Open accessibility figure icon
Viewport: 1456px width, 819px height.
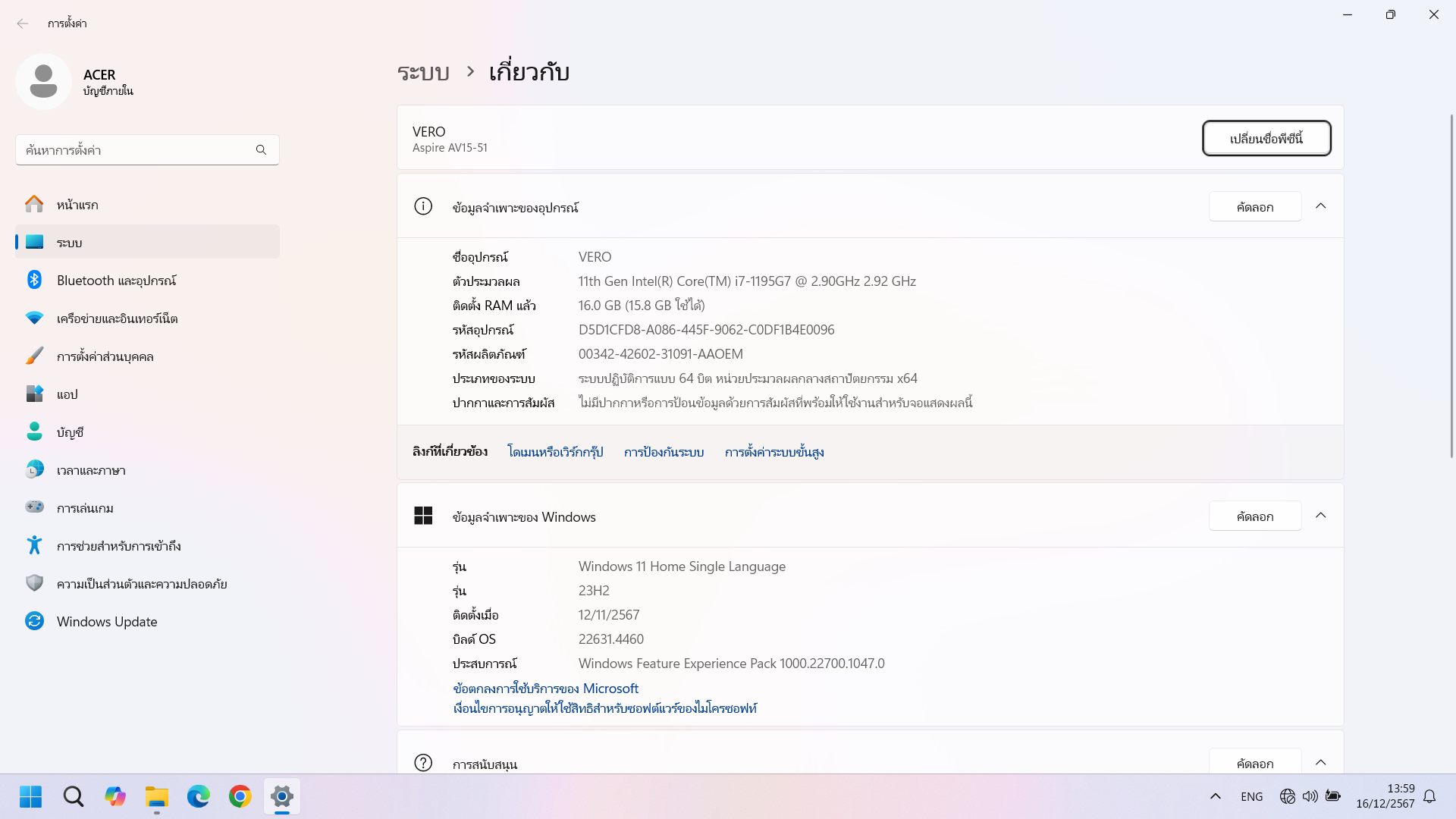point(34,545)
